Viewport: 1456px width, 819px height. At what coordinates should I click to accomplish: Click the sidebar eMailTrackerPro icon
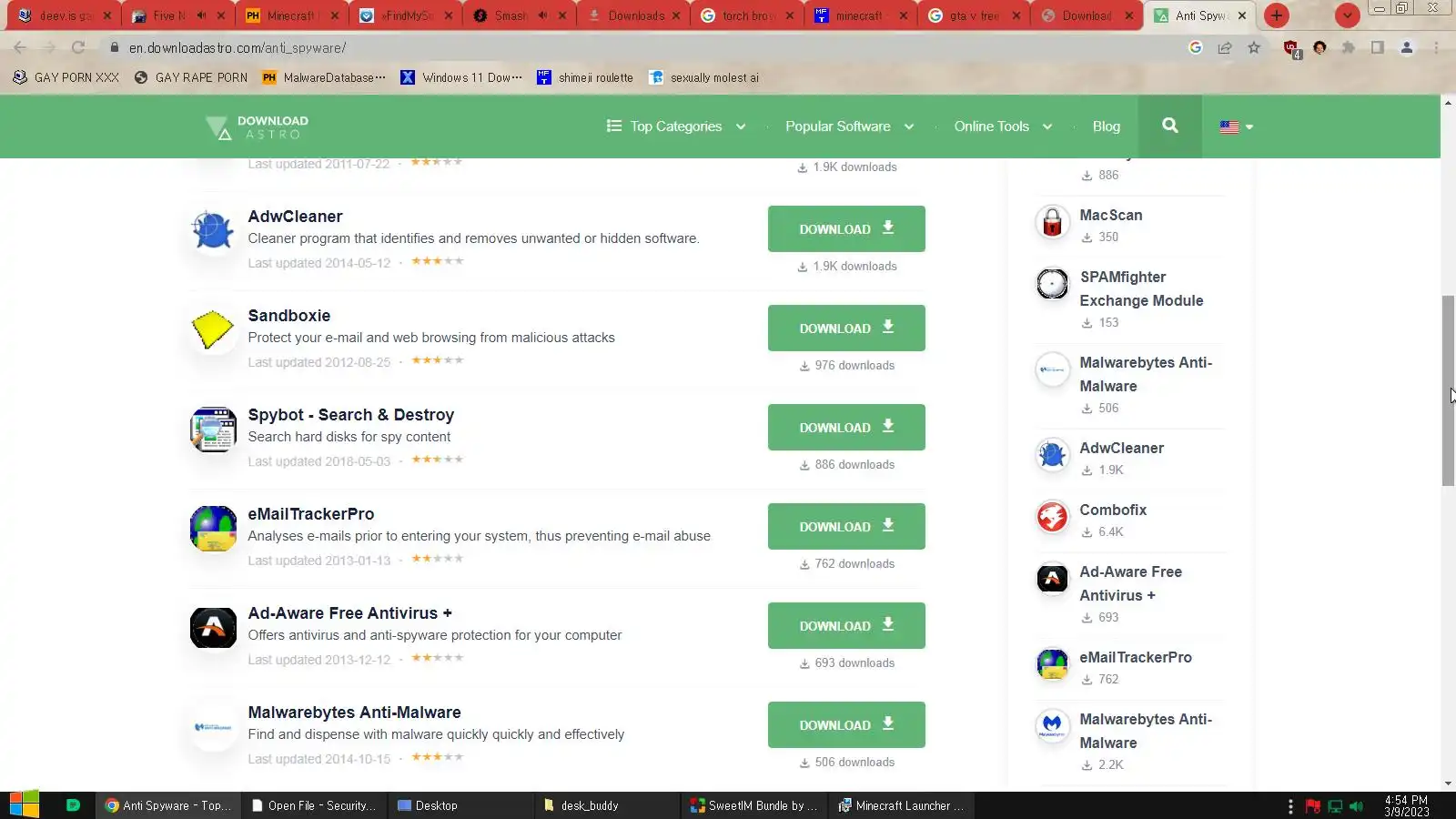coord(1052,664)
